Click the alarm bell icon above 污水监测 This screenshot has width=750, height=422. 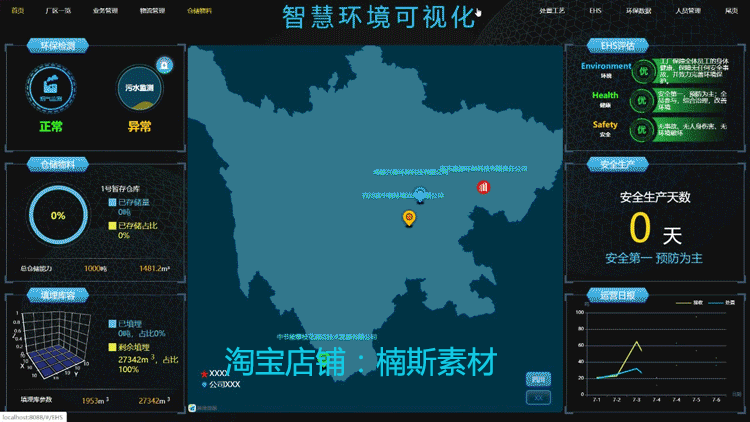coord(164,65)
